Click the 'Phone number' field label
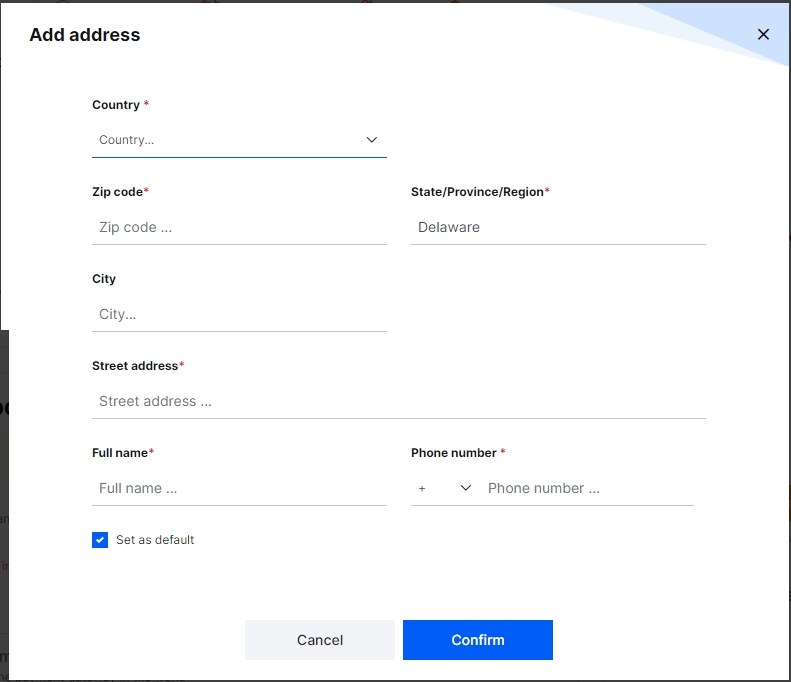The height and width of the screenshot is (682, 791). tap(454, 453)
